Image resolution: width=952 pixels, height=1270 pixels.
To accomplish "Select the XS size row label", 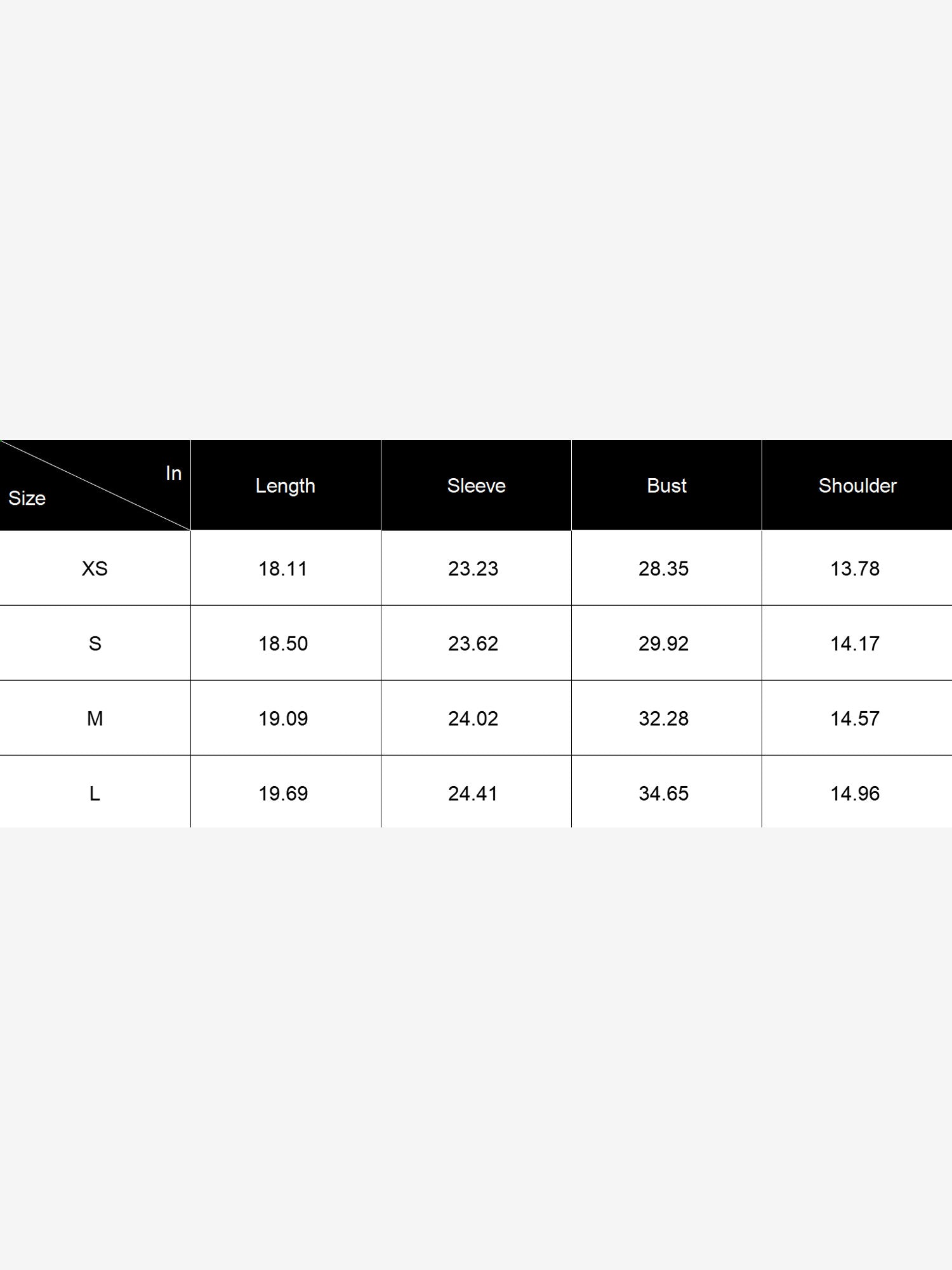I will (95, 568).
